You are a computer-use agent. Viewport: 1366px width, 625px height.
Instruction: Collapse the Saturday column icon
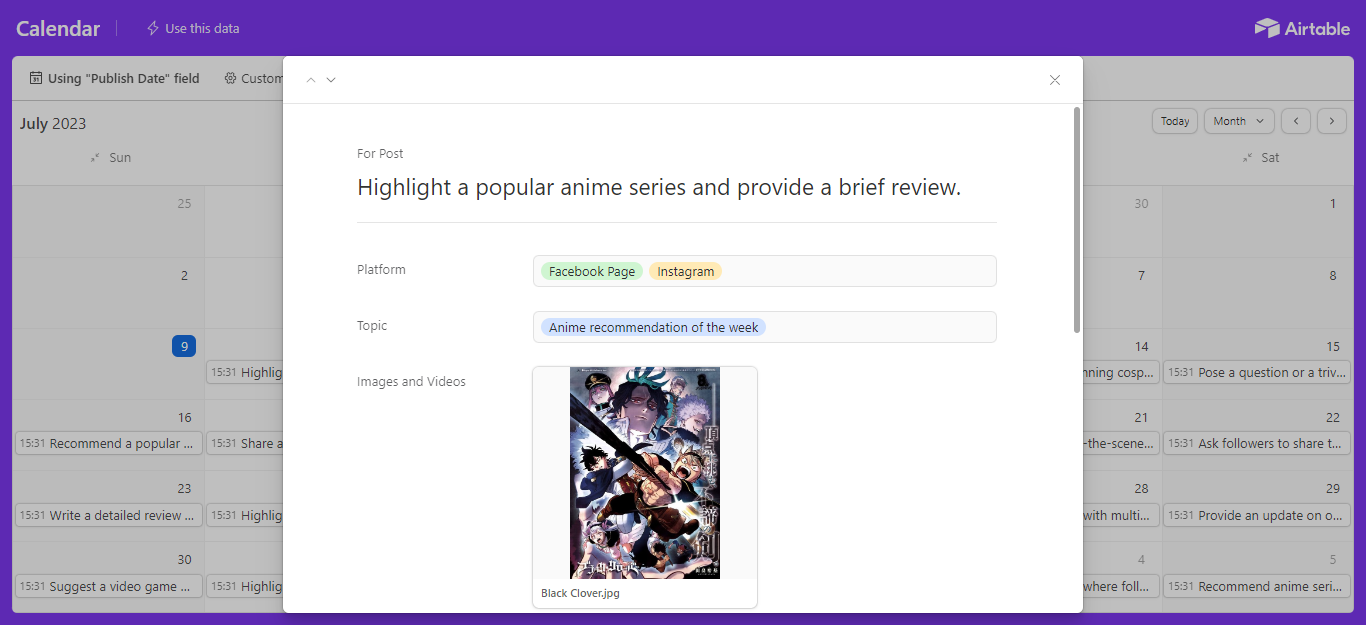click(x=1246, y=158)
